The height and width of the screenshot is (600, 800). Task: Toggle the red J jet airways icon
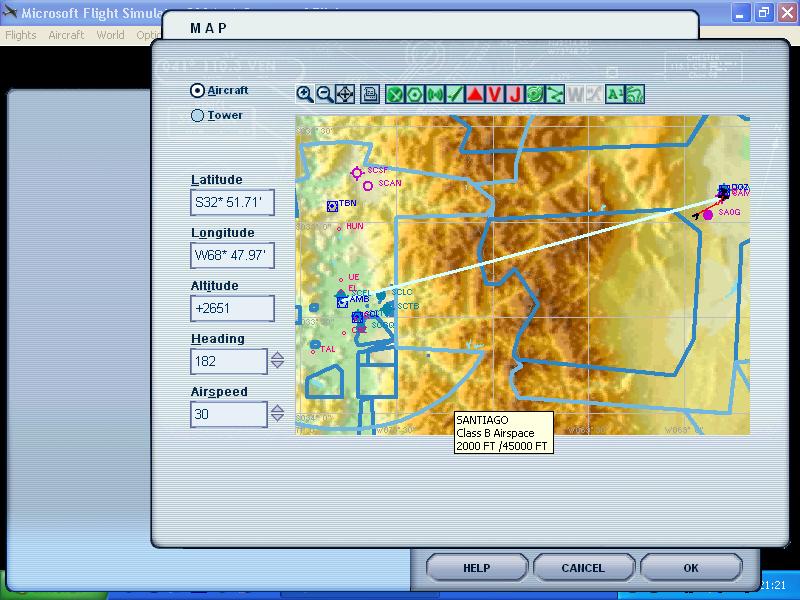[x=515, y=94]
